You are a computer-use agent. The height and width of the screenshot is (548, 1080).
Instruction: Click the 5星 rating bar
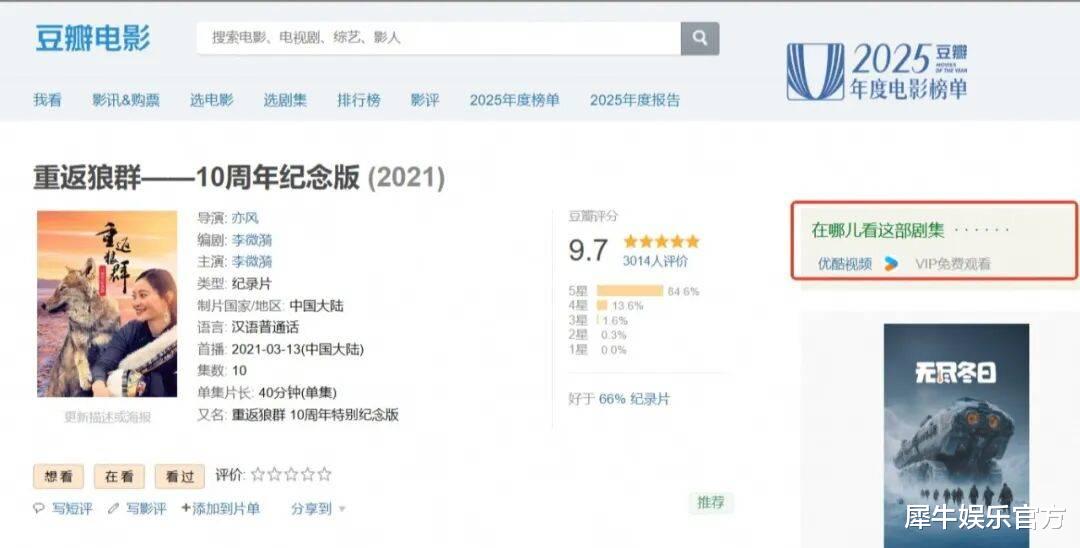point(630,291)
